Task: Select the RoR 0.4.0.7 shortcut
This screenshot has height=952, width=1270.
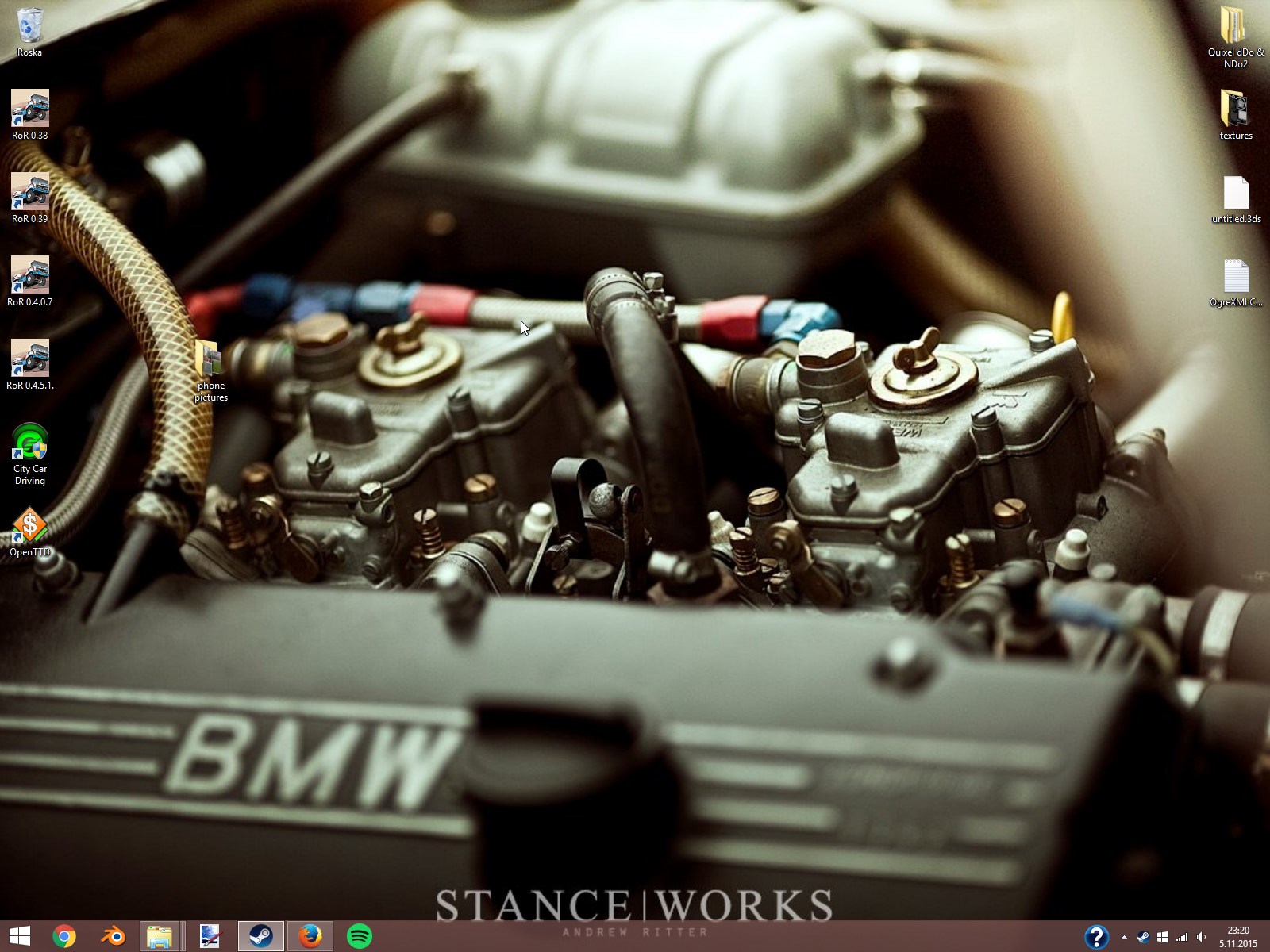Action: tap(29, 281)
